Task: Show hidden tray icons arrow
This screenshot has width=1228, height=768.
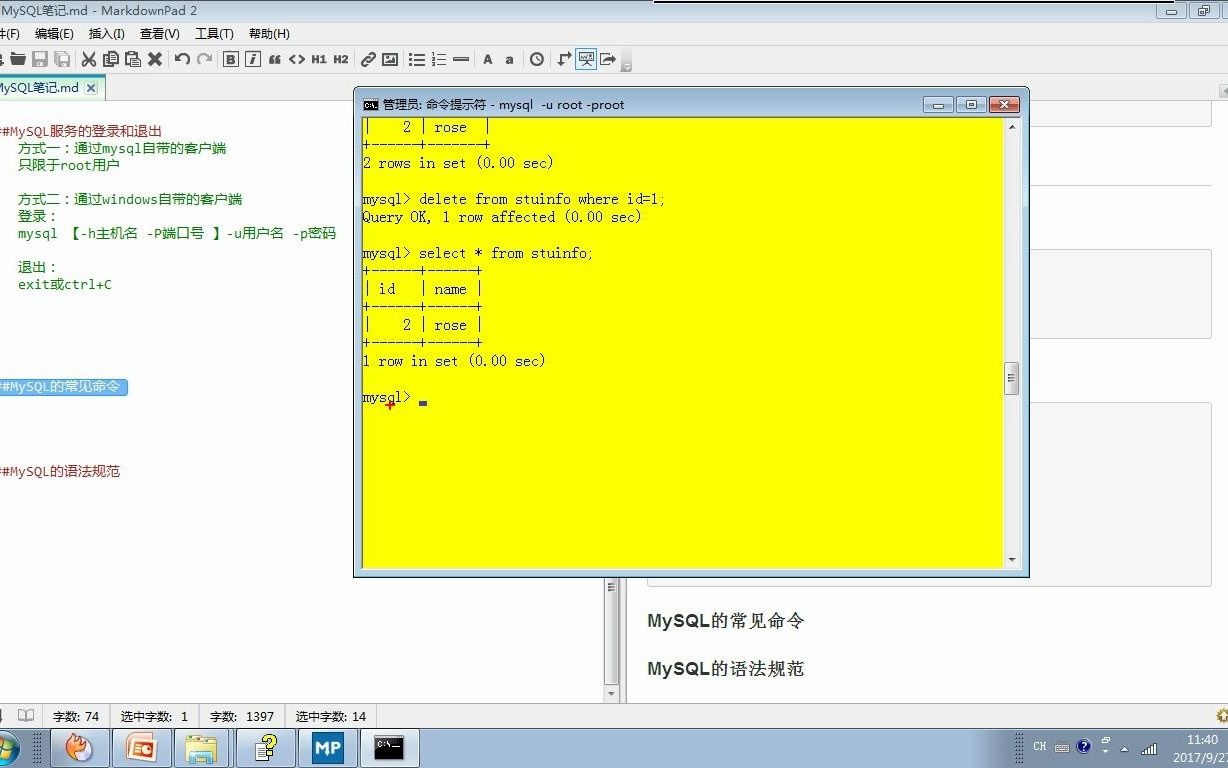Action: [1124, 748]
